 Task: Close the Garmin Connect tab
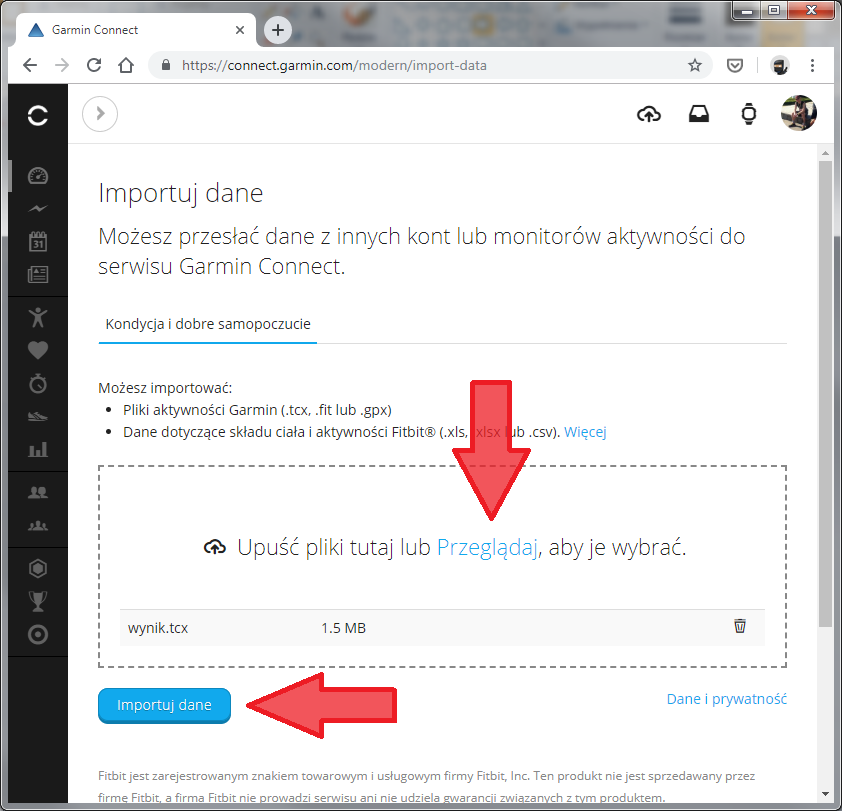(x=240, y=30)
